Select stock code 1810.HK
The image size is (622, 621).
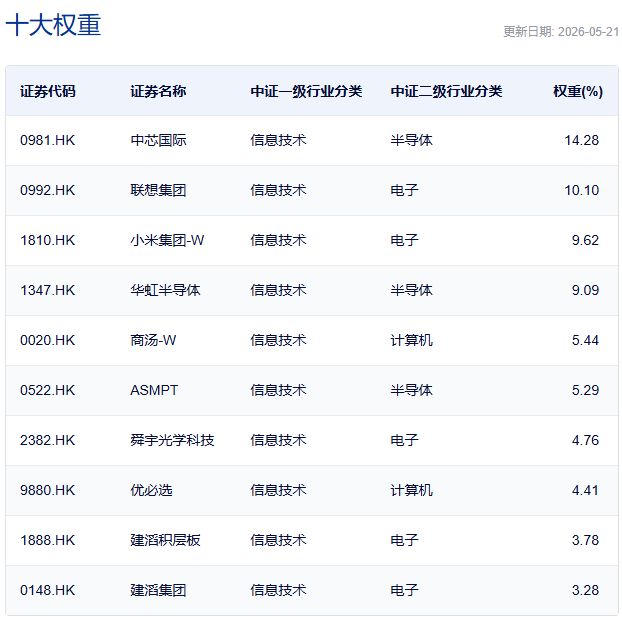48,240
